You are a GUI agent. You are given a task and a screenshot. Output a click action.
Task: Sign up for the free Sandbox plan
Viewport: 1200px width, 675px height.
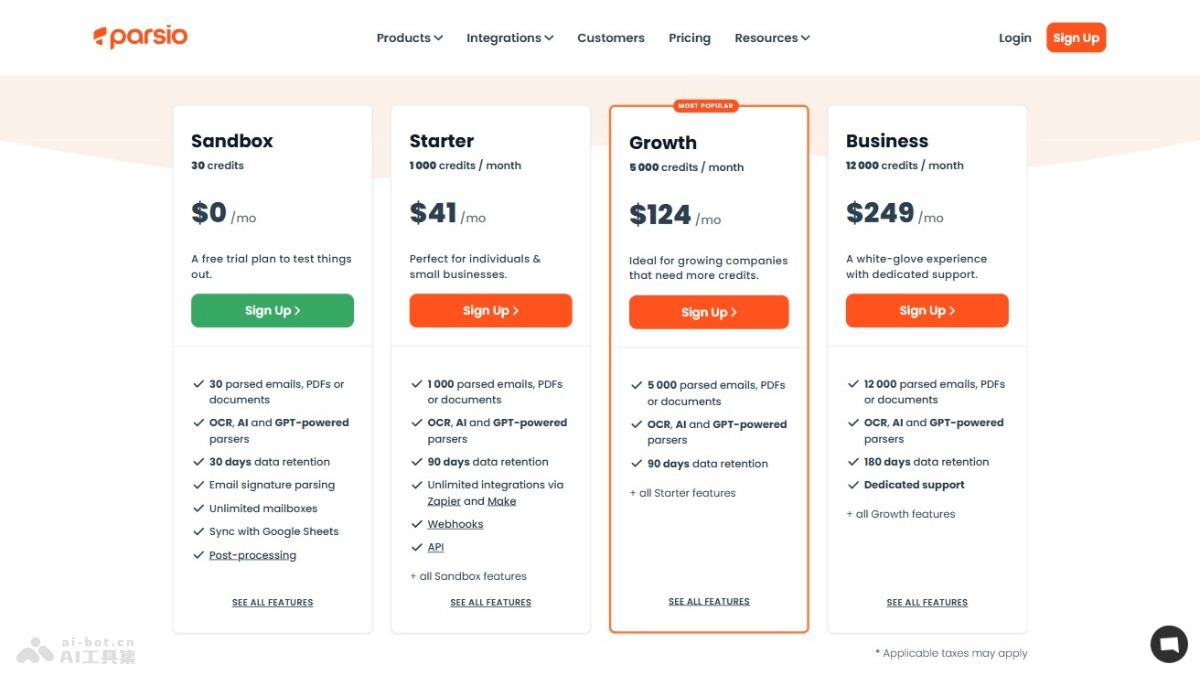[272, 311]
